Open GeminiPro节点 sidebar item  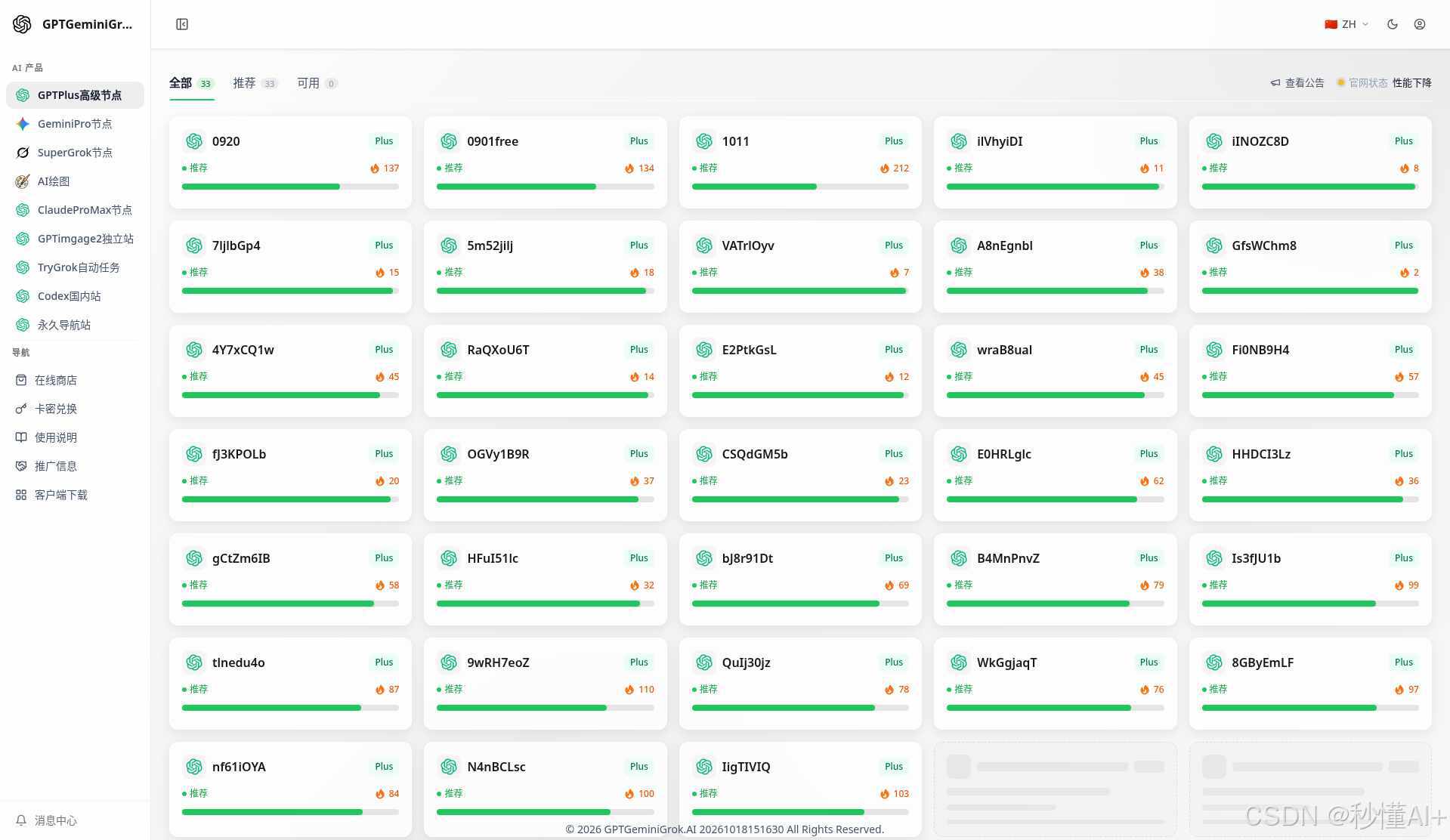(x=75, y=124)
